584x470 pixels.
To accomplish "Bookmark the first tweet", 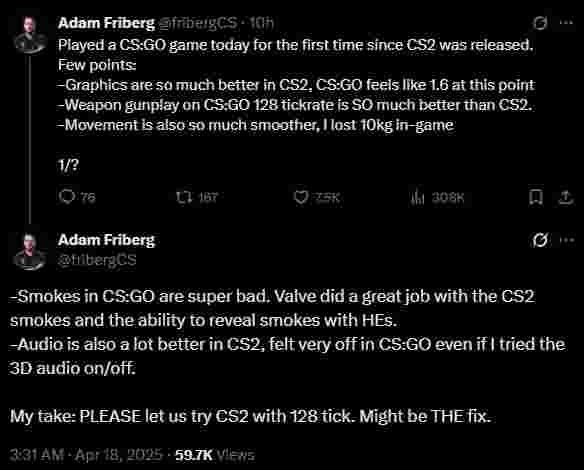I will pos(536,197).
